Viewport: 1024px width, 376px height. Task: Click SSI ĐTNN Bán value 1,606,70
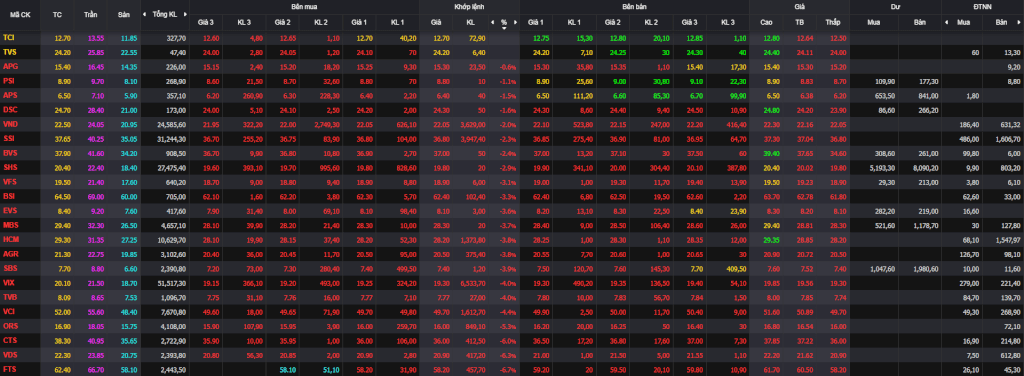click(1007, 138)
